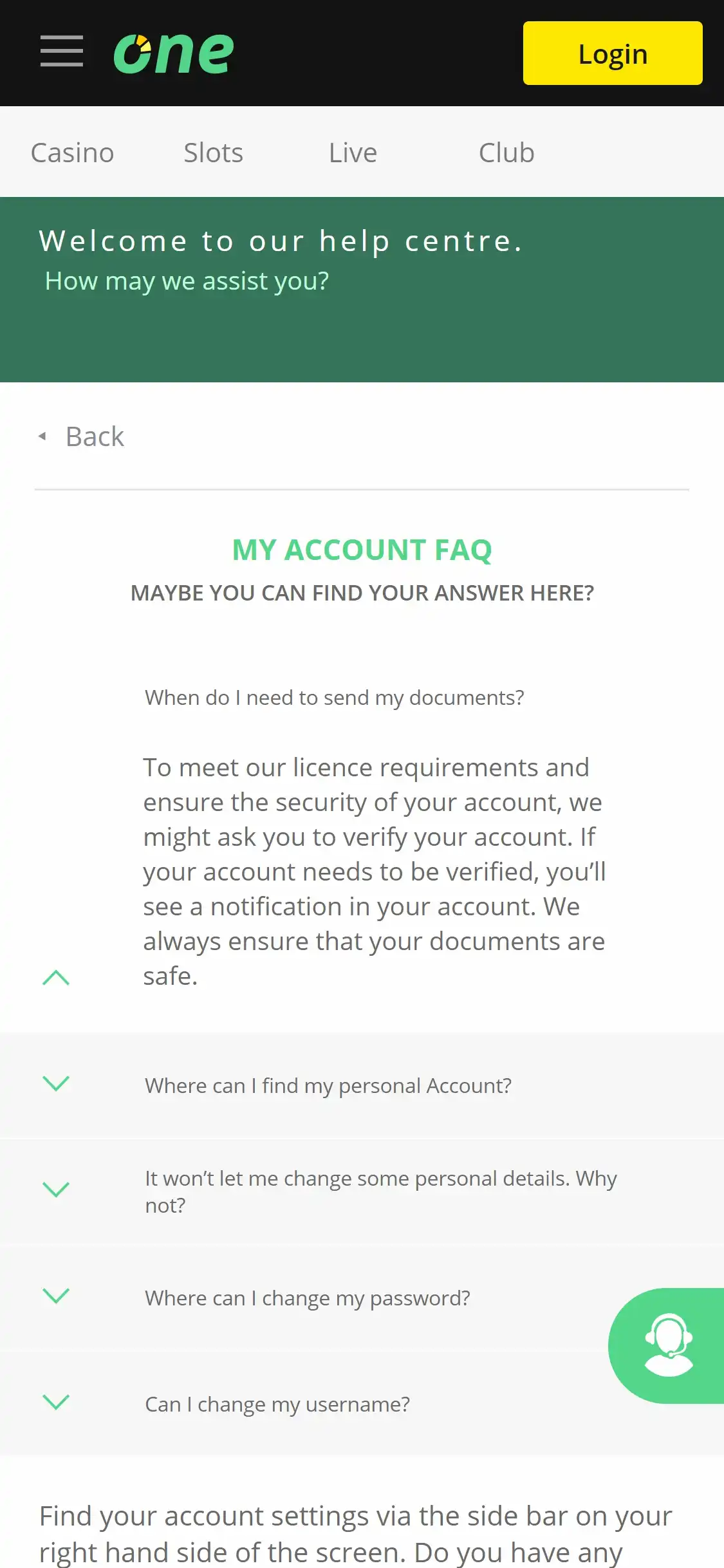Expand chevron beside personal details question
The width and height of the screenshot is (724, 1568).
coord(56,1190)
